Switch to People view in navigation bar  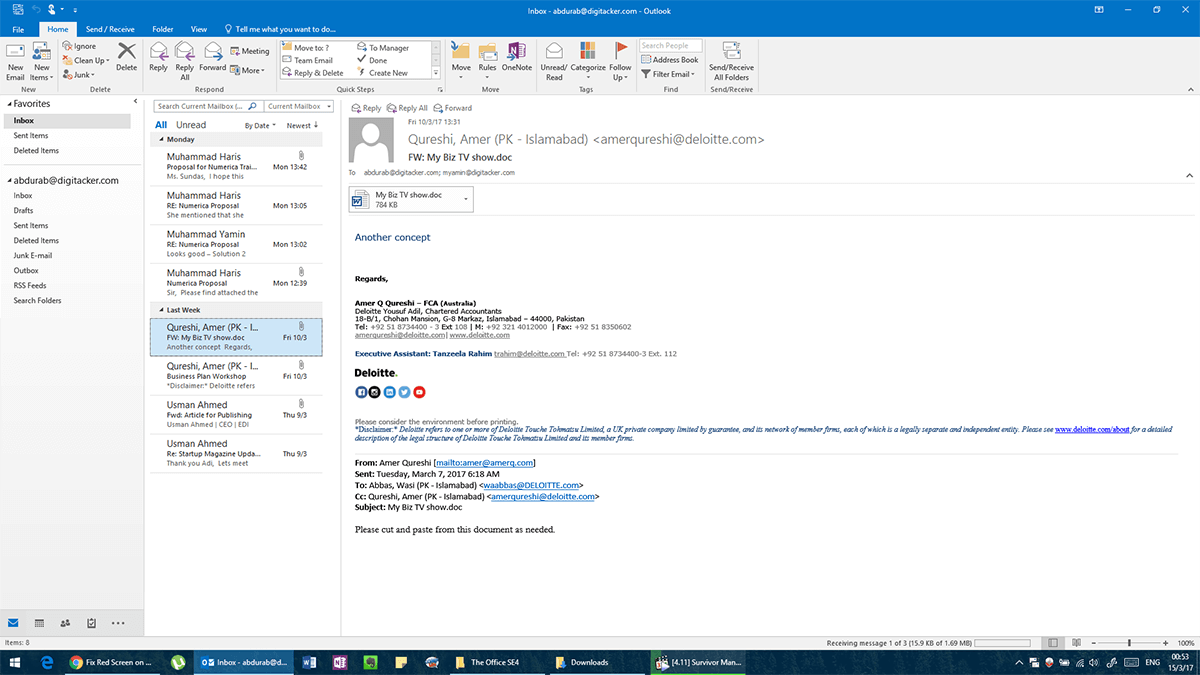click(x=65, y=622)
